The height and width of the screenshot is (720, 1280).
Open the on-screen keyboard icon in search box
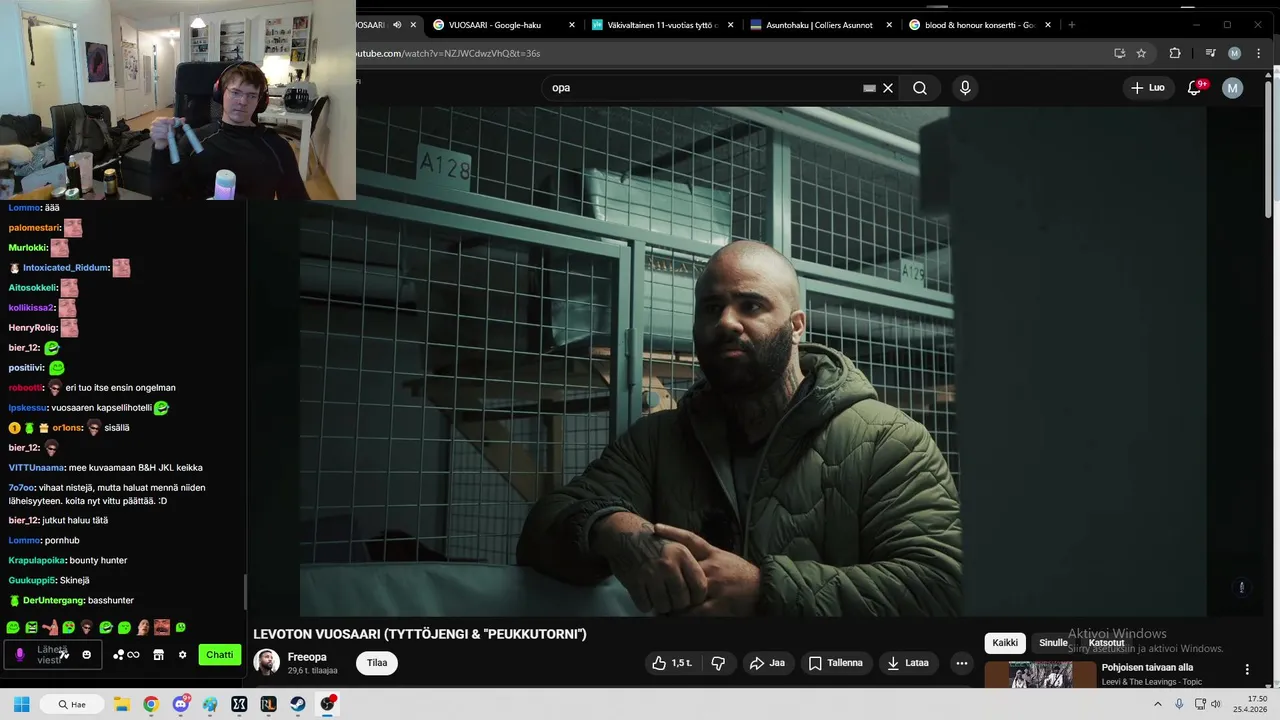click(869, 88)
